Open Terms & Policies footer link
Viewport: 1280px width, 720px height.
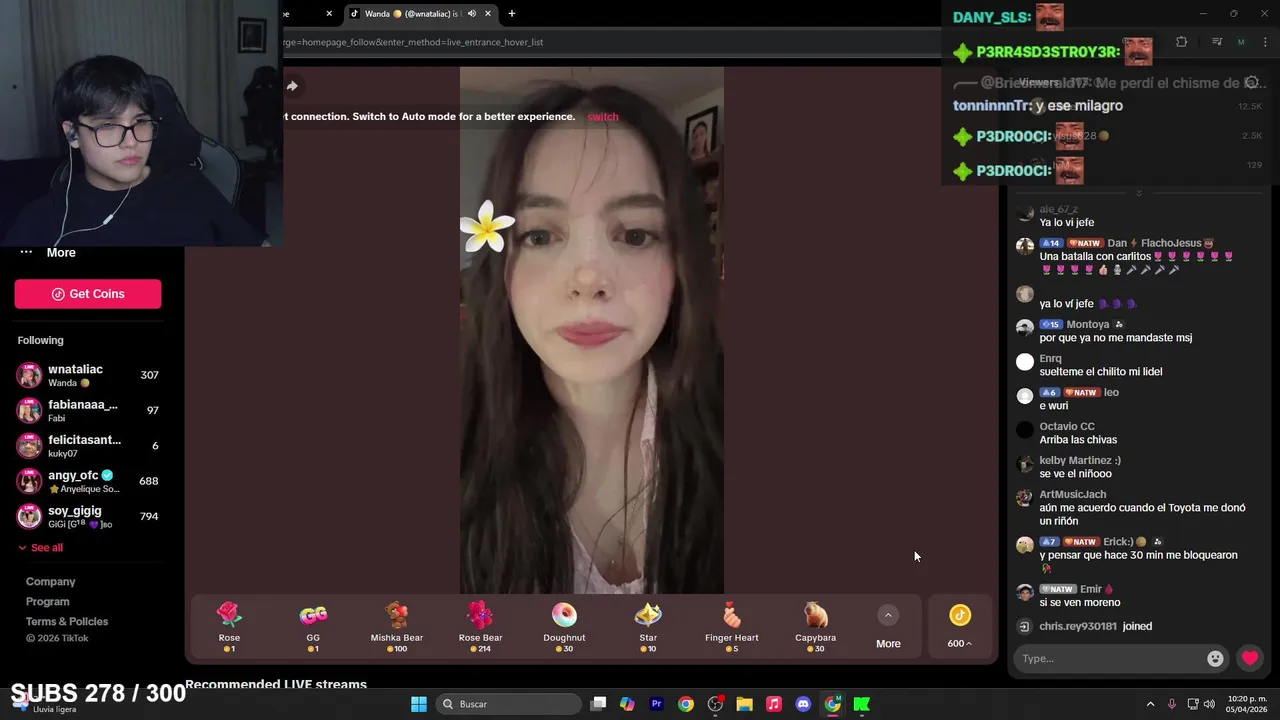point(67,622)
